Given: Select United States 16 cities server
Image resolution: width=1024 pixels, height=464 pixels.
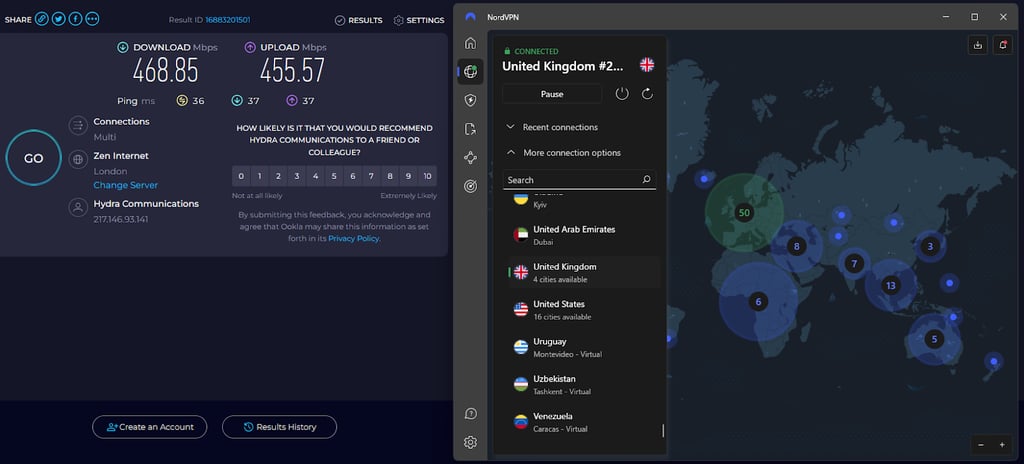Looking at the screenshot, I should [x=583, y=310].
